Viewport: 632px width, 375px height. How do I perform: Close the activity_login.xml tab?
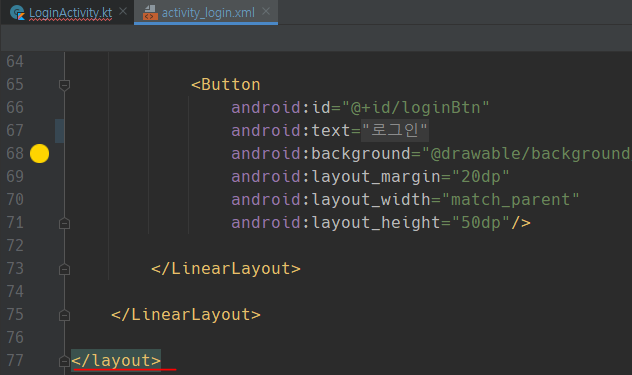pos(266,12)
